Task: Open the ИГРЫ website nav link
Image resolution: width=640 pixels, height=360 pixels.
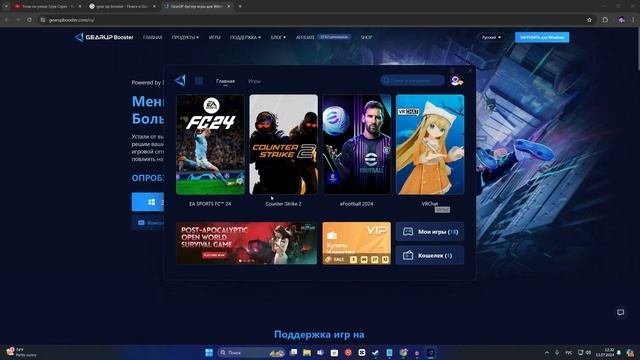Action: tap(214, 37)
